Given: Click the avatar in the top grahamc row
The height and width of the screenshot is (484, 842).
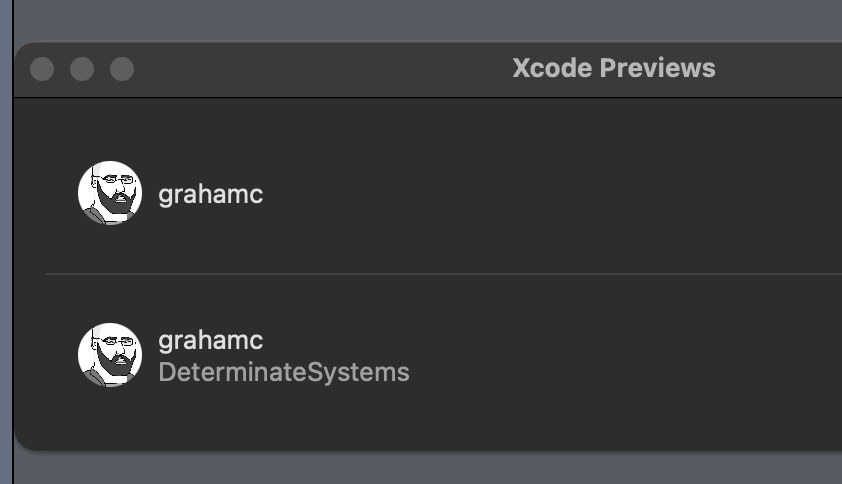Looking at the screenshot, I should 110,193.
